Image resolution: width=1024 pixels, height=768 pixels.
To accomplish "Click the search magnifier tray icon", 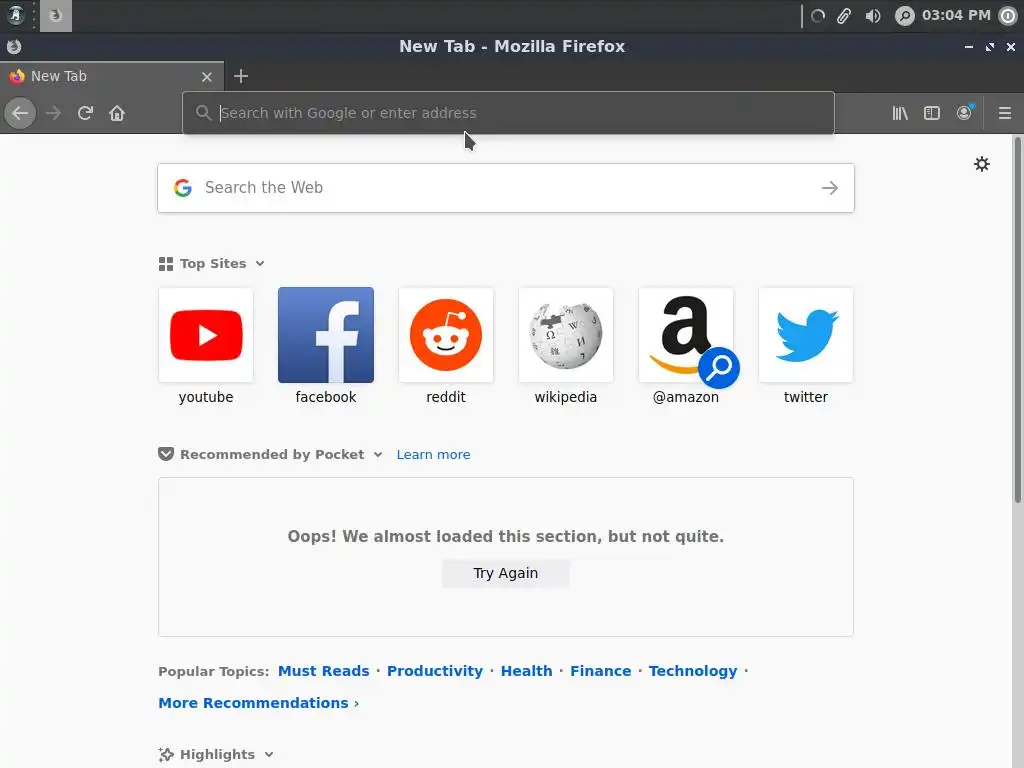I will click(x=904, y=16).
